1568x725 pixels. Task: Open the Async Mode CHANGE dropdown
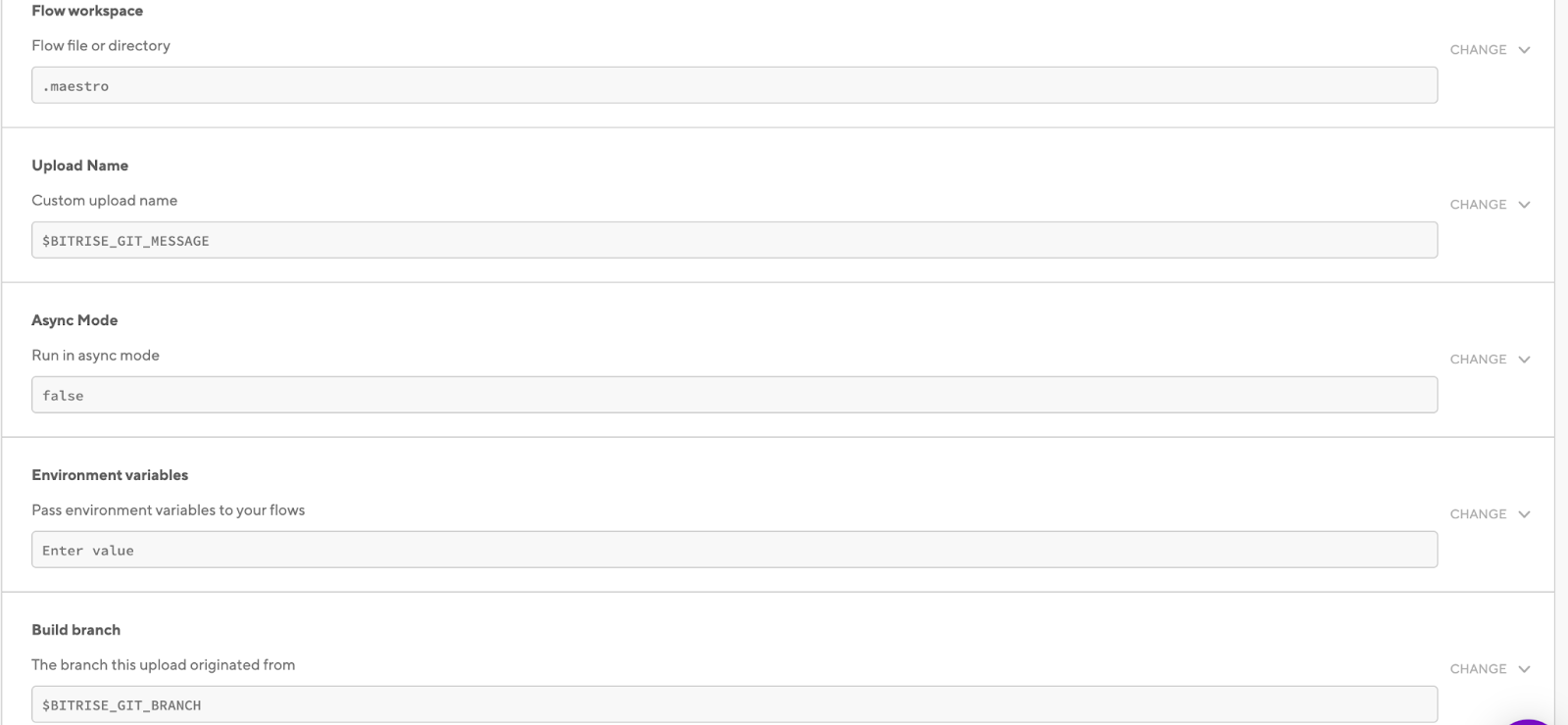[1524, 359]
